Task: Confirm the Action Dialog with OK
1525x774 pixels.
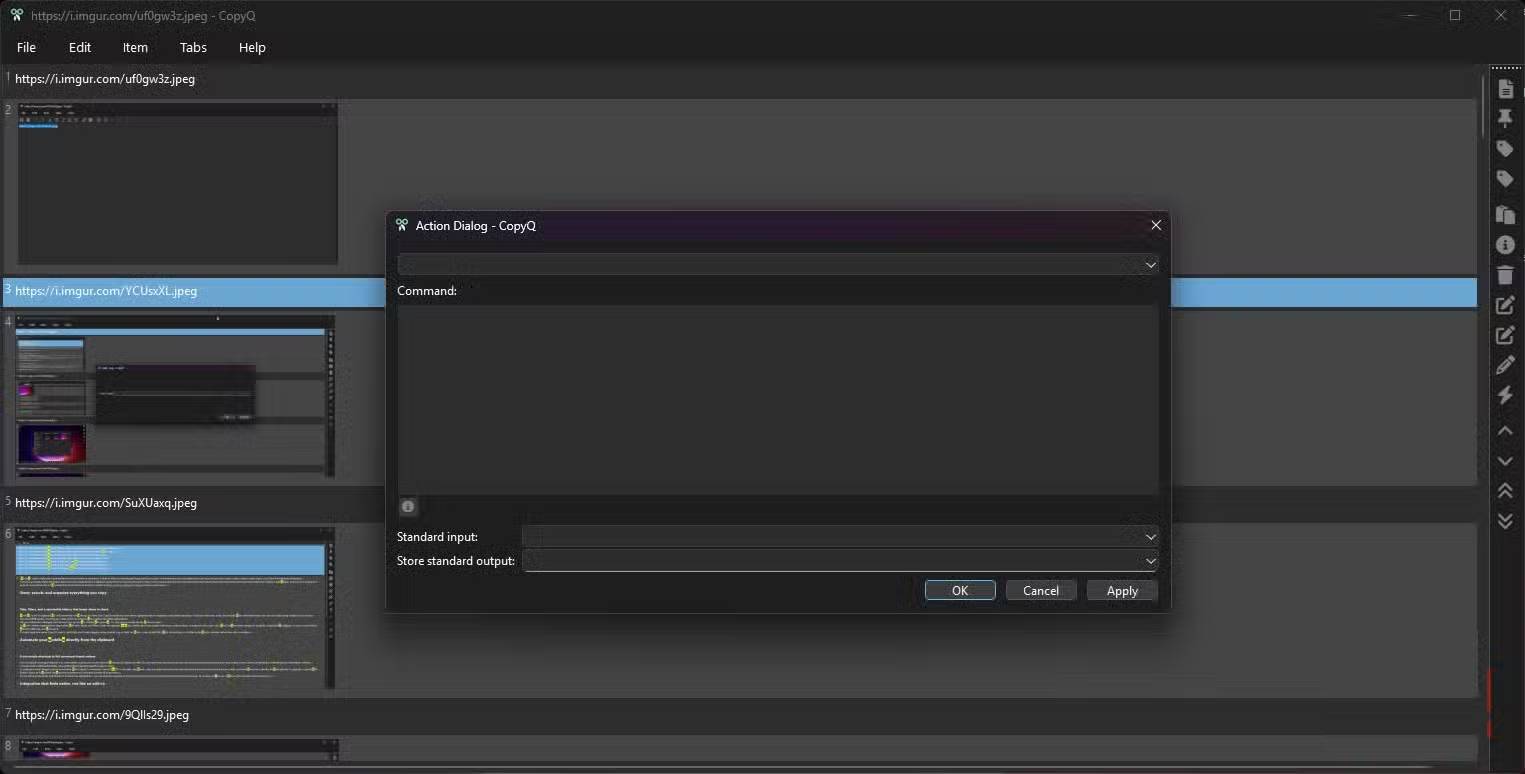Action: pyautogui.click(x=960, y=590)
